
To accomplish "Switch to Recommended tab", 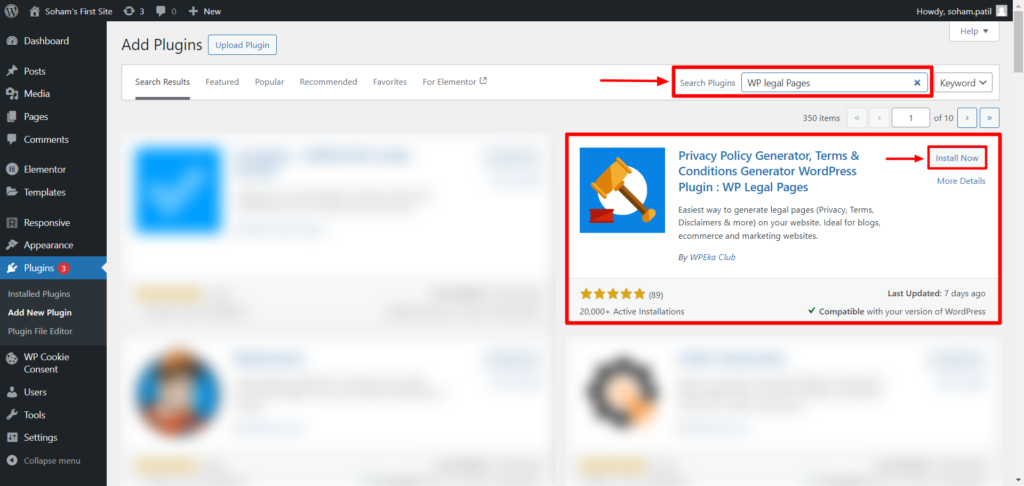I will coord(328,82).
